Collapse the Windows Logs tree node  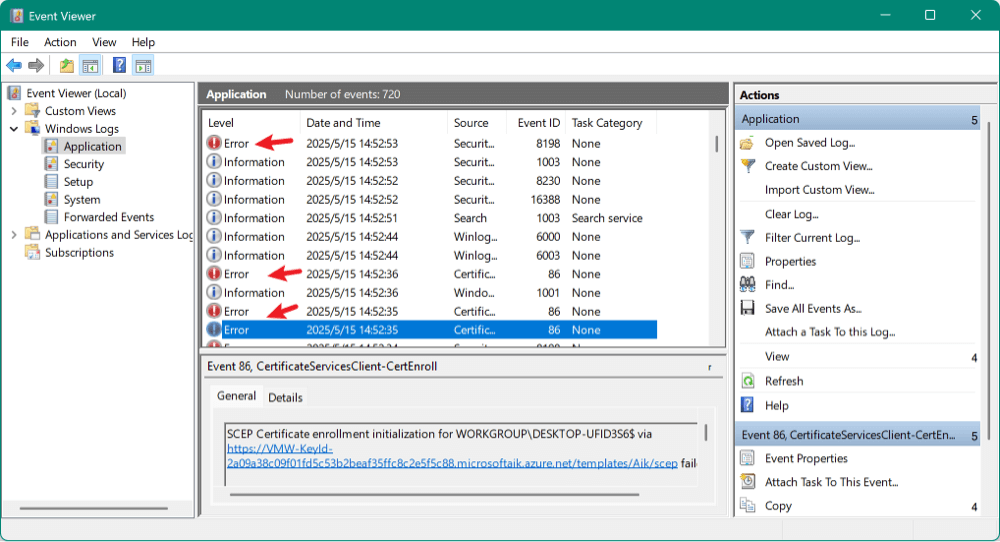tap(14, 129)
